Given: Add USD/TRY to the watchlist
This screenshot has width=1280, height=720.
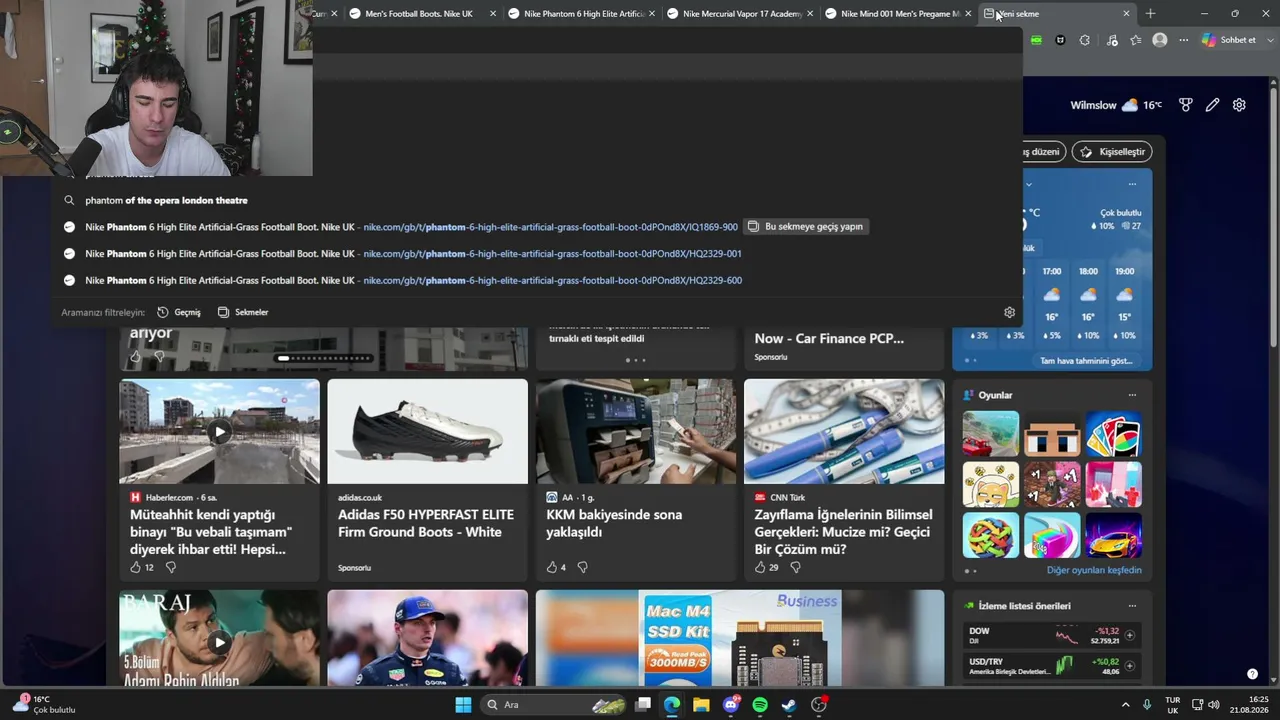Looking at the screenshot, I should coord(1130,666).
